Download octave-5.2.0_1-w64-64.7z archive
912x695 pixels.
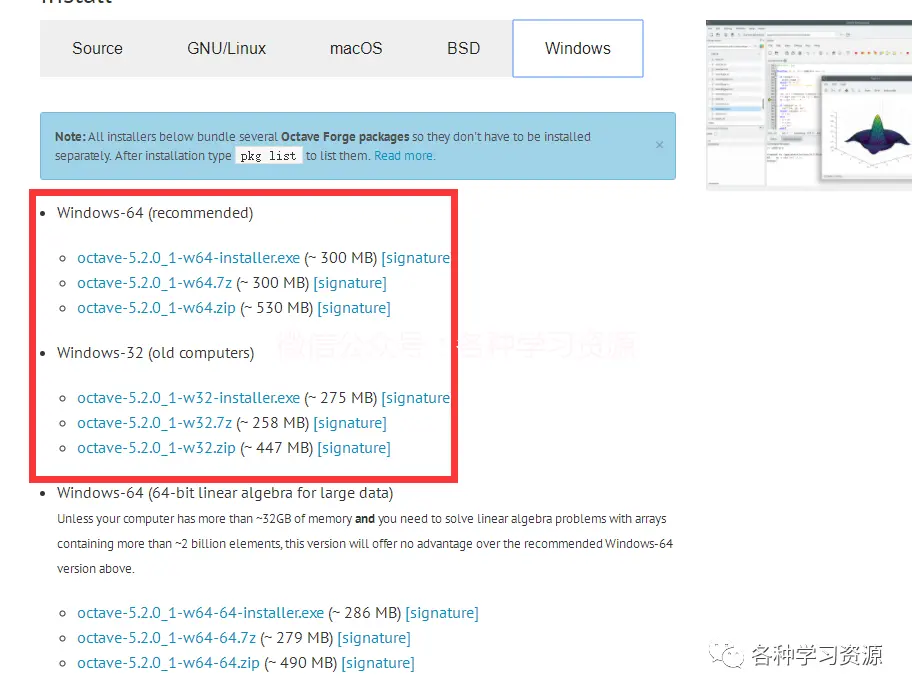166,638
